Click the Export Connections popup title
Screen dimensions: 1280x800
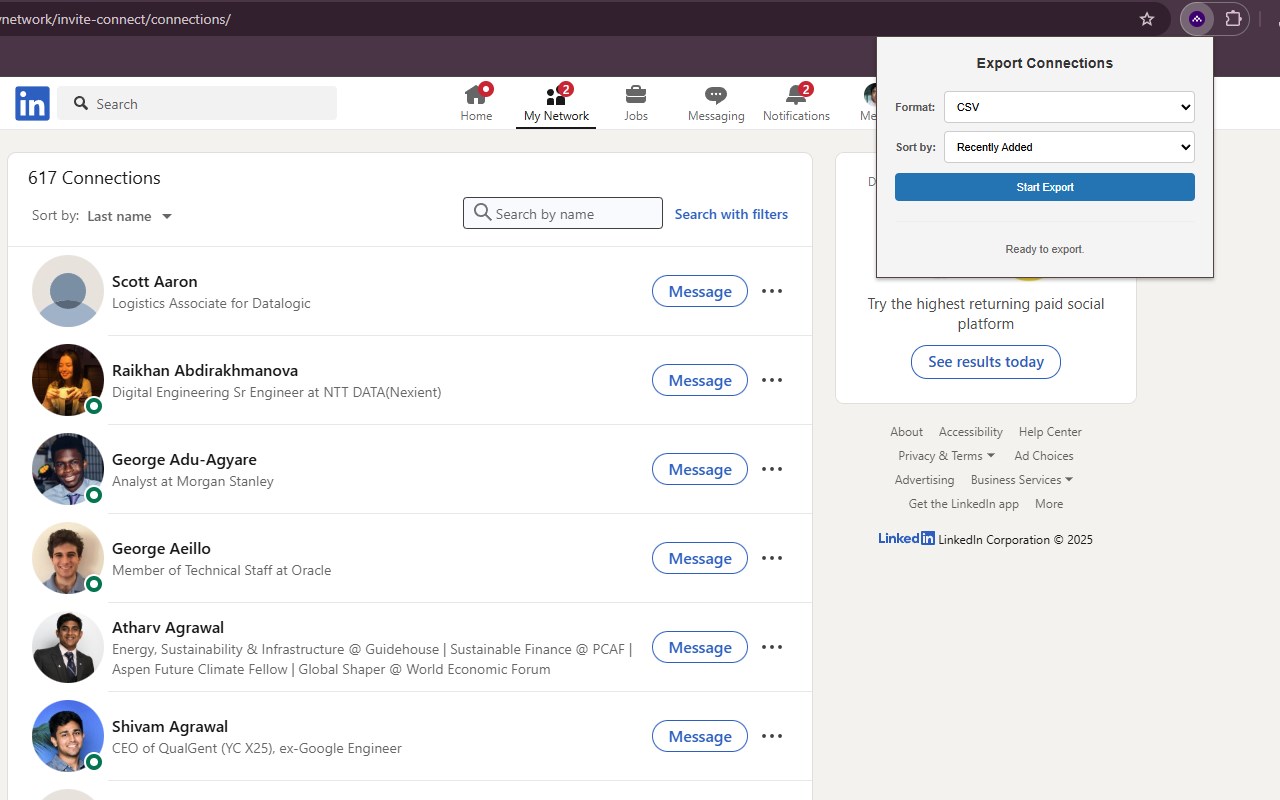(1045, 63)
